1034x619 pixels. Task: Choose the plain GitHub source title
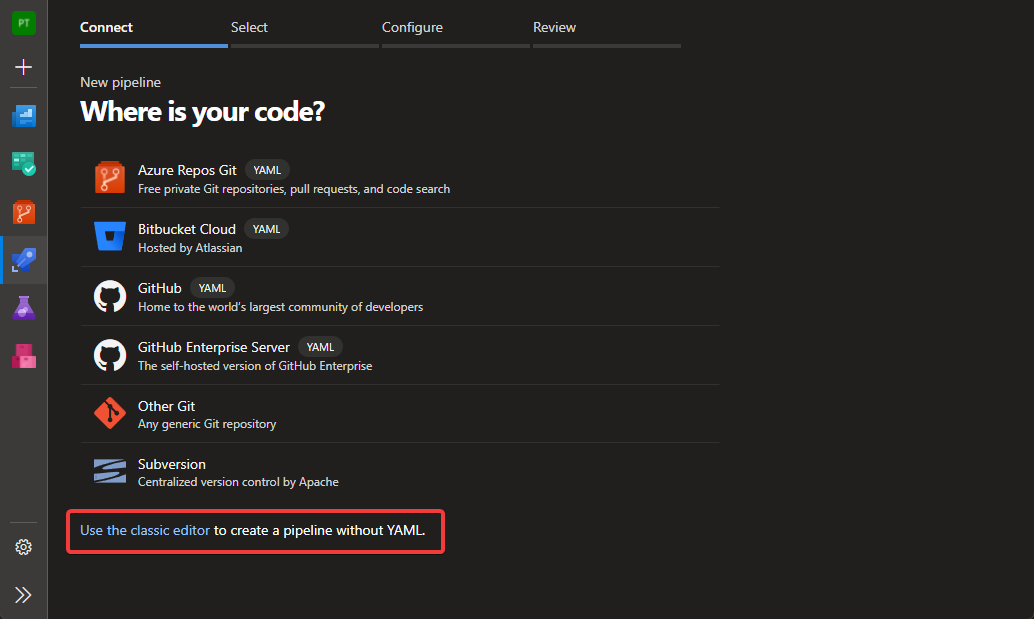point(160,288)
